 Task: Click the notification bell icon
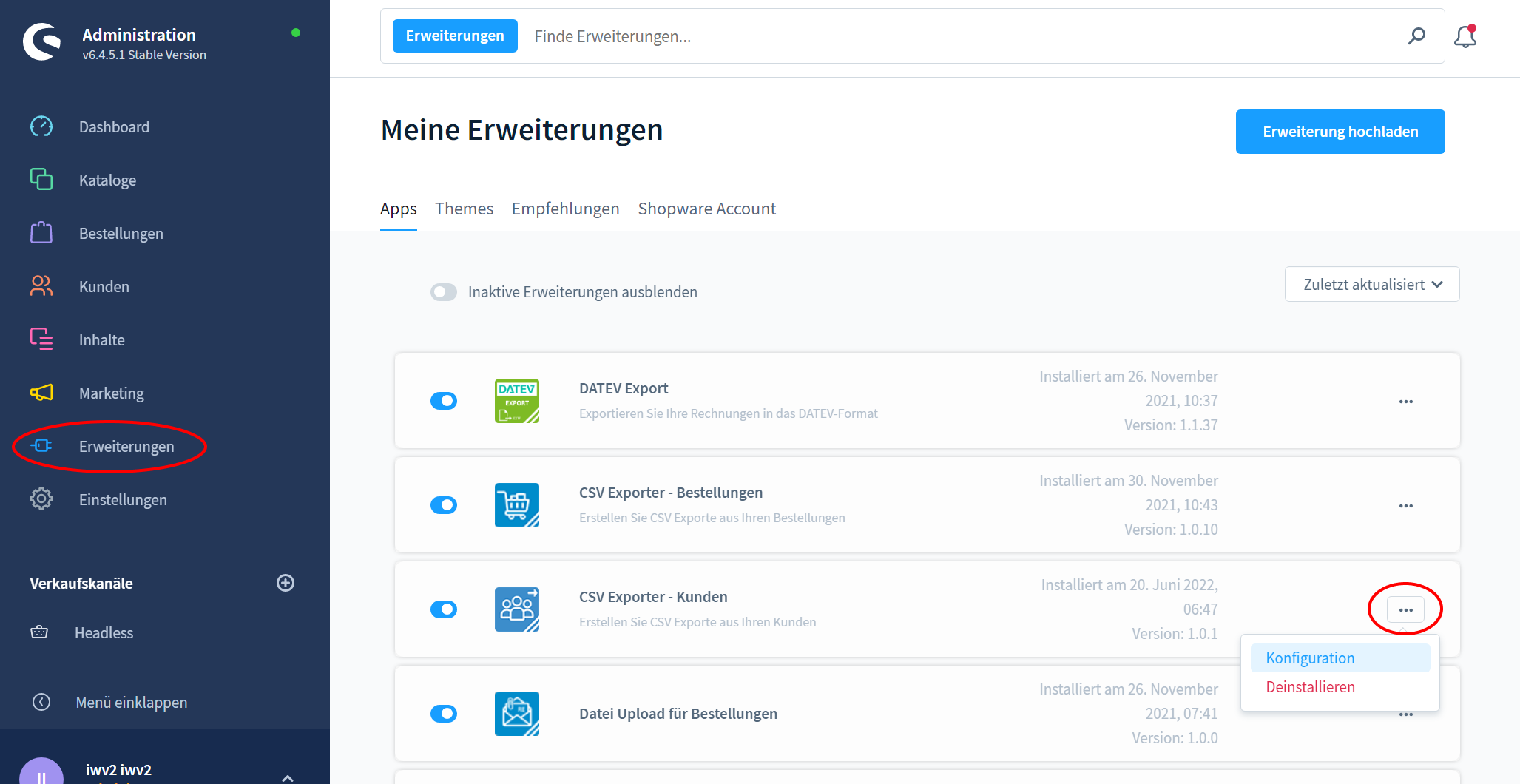point(1465,36)
